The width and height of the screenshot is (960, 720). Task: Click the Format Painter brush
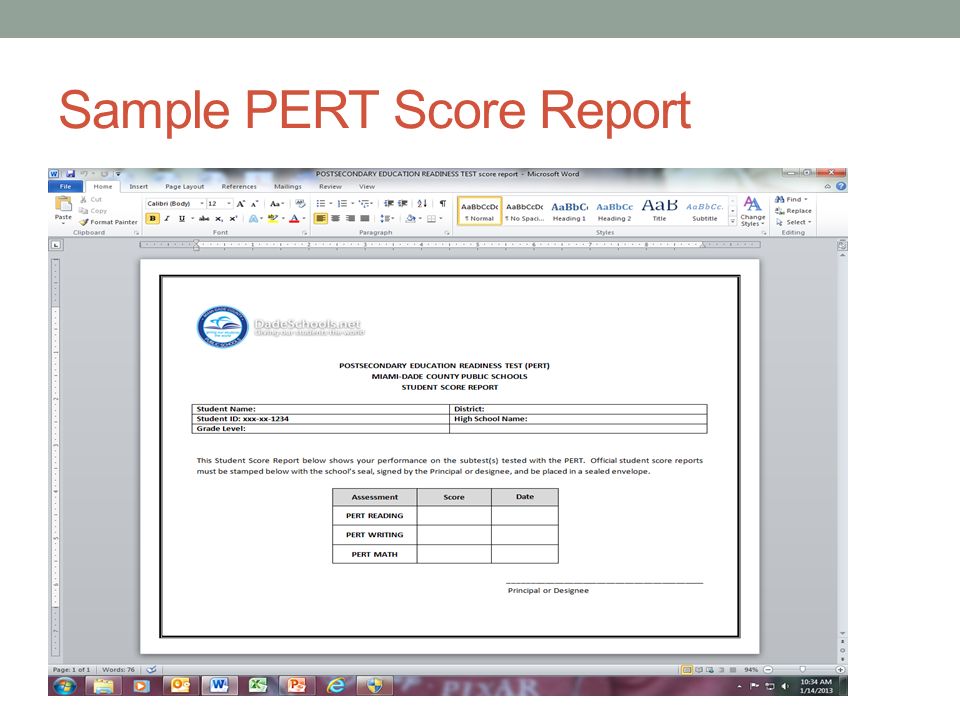(x=108, y=222)
